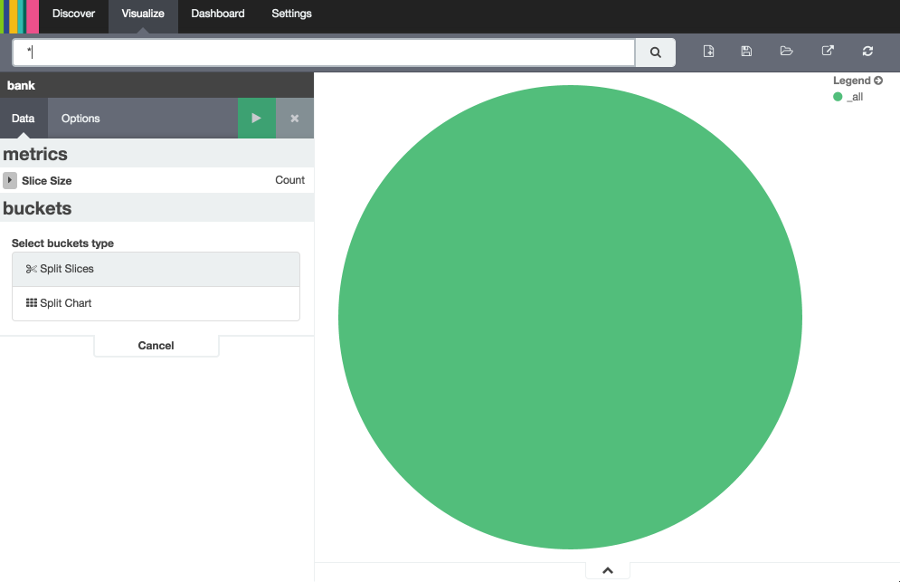Screen dimensions: 900x582
Task: Apply changes with the green play button
Action: pyautogui.click(x=257, y=118)
